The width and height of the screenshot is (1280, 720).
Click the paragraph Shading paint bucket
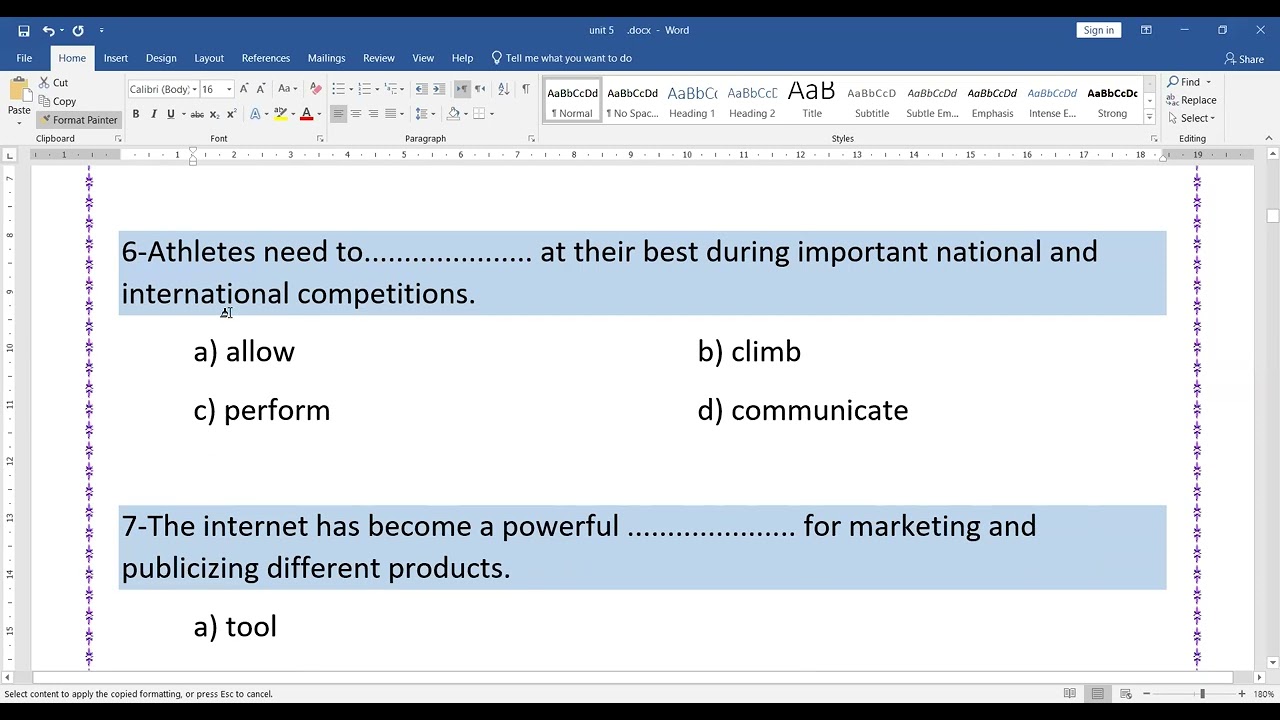(453, 114)
